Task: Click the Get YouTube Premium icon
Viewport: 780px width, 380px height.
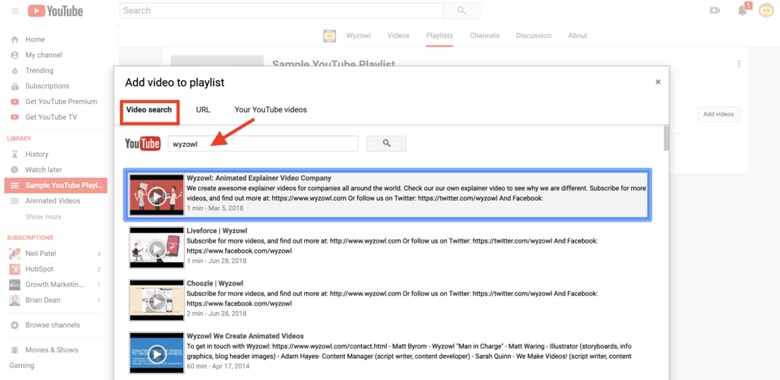Action: 15,101
